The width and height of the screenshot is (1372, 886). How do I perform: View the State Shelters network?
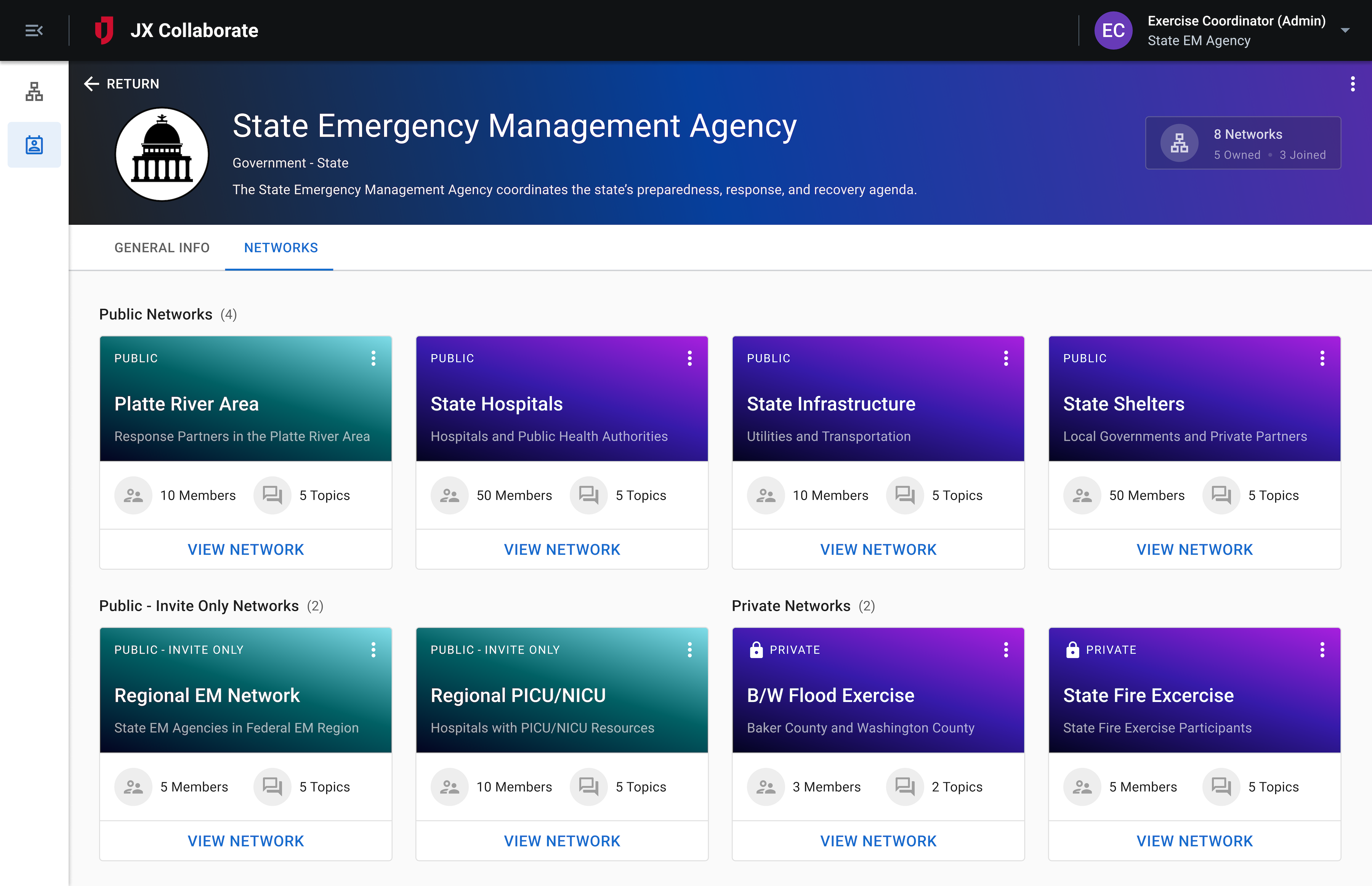1195,550
